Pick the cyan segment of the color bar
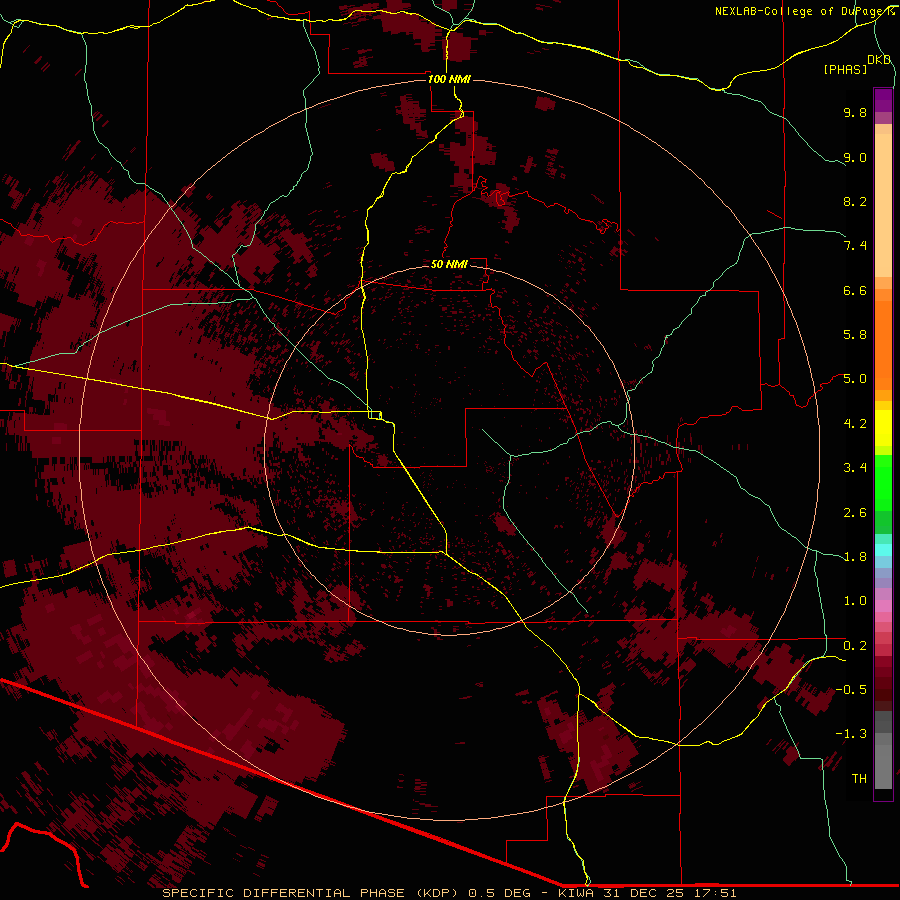This screenshot has width=900, height=900. (883, 550)
